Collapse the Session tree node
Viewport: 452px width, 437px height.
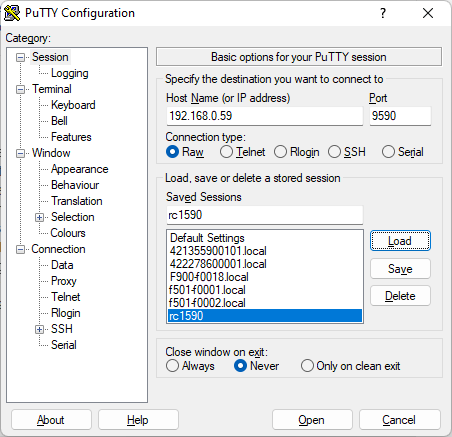coord(21,57)
